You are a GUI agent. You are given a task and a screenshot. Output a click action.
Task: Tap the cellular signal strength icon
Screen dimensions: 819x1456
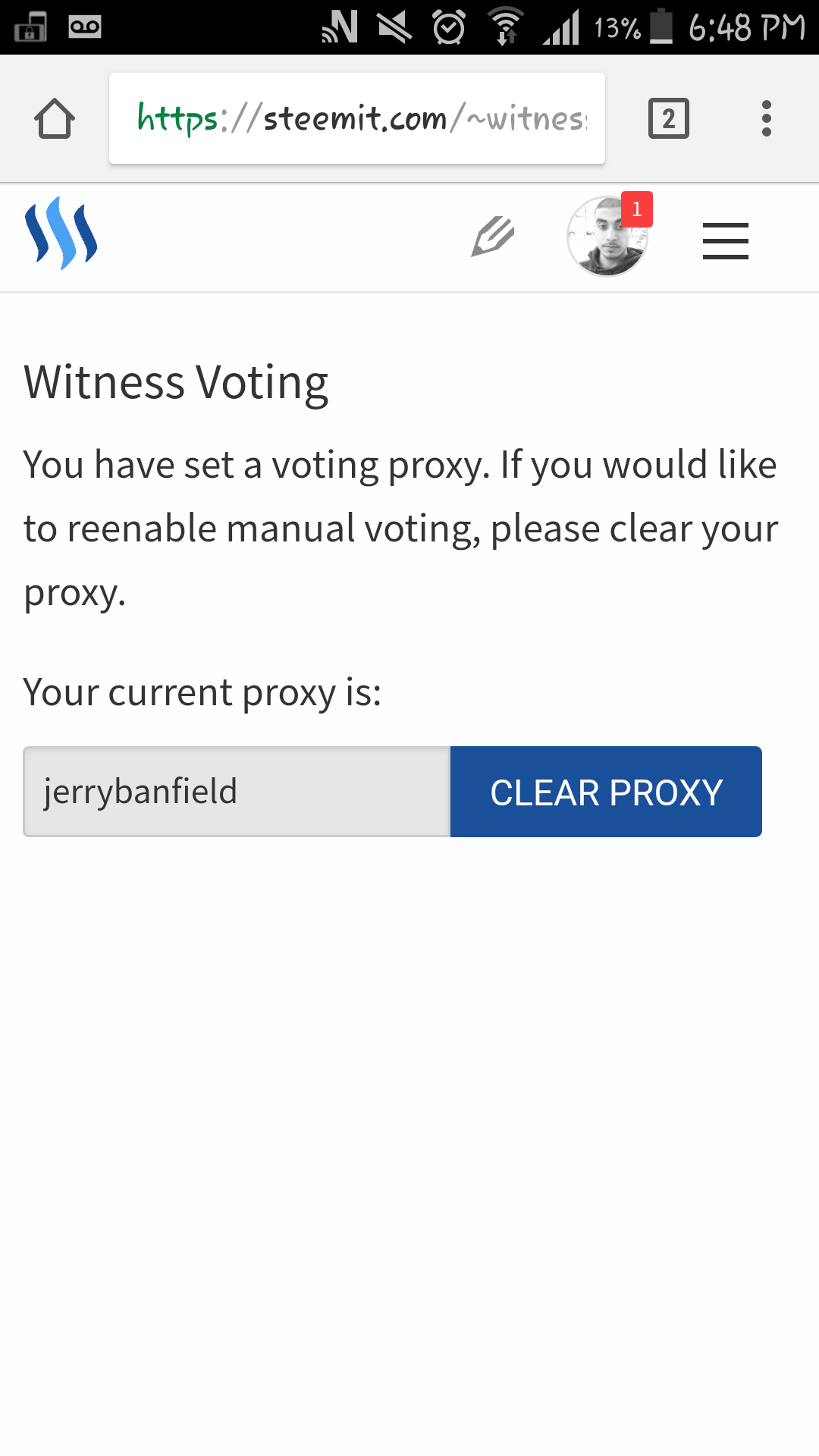561,27
